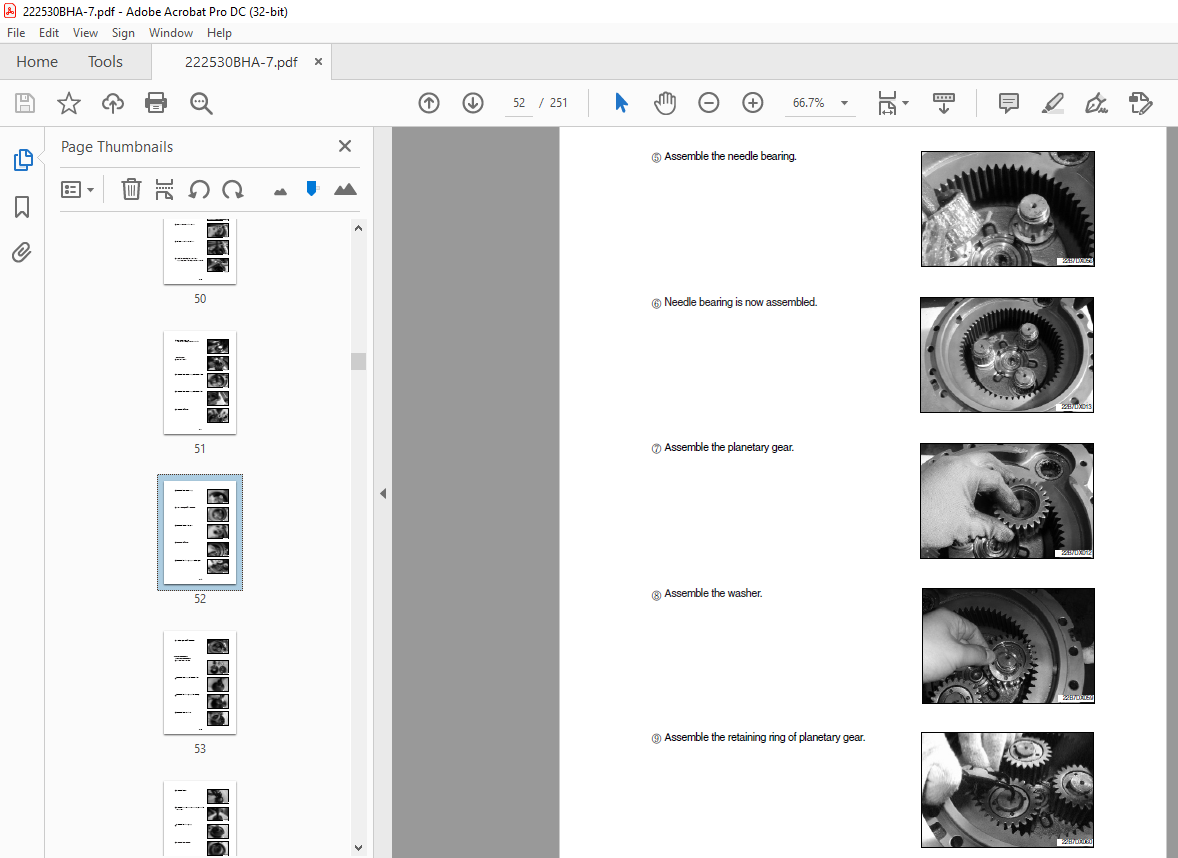Viewport: 1178px width, 858px height.
Task: Click 'Needle bearing is now assembled.' text
Action: point(741,302)
